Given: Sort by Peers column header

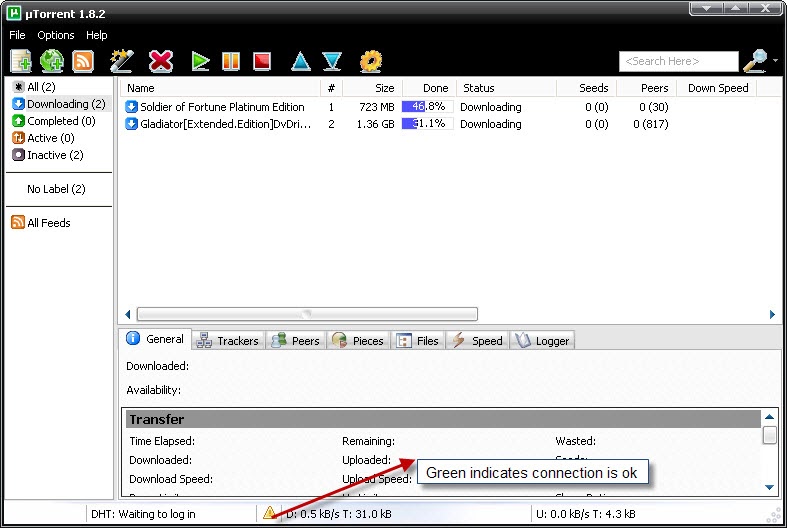Looking at the screenshot, I should [646, 88].
